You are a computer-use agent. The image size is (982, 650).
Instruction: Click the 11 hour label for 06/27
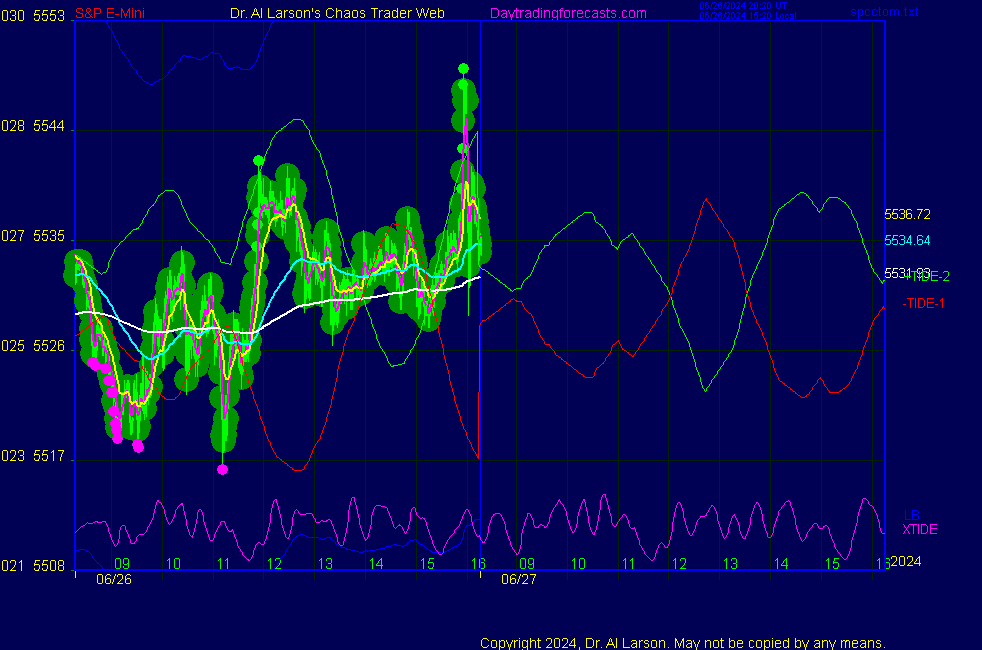pyautogui.click(x=629, y=564)
